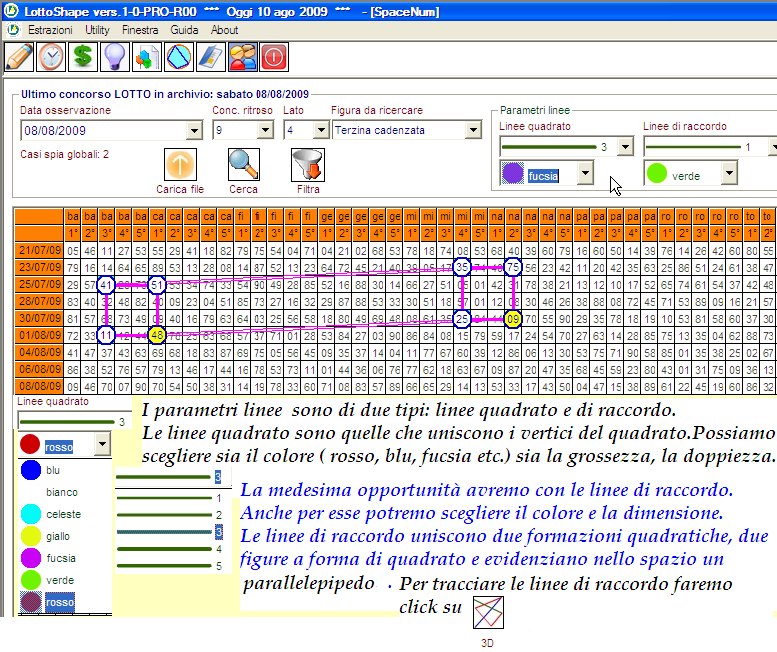The width and height of the screenshot is (777, 652).
Task: Click the pencil toolbar icon
Action: [19, 57]
